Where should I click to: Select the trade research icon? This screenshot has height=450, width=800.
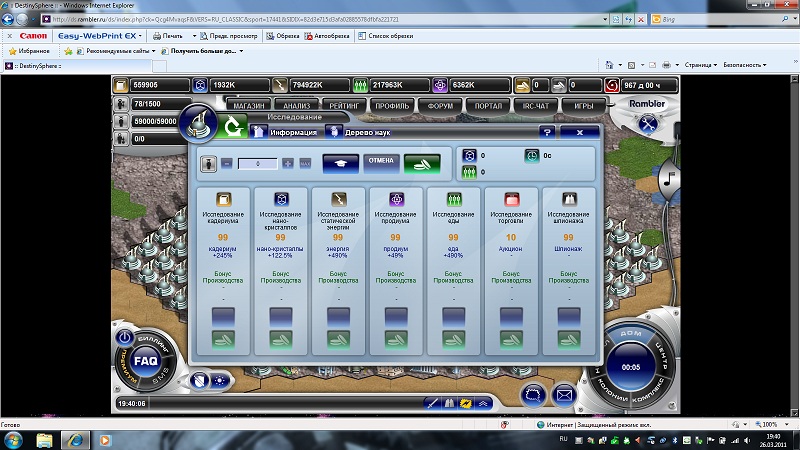[x=512, y=198]
